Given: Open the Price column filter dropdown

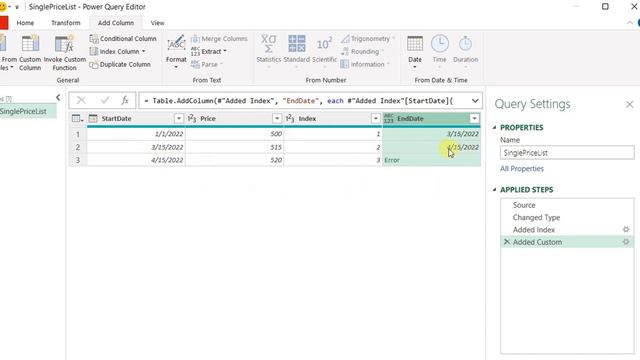Looking at the screenshot, I should (x=277, y=118).
